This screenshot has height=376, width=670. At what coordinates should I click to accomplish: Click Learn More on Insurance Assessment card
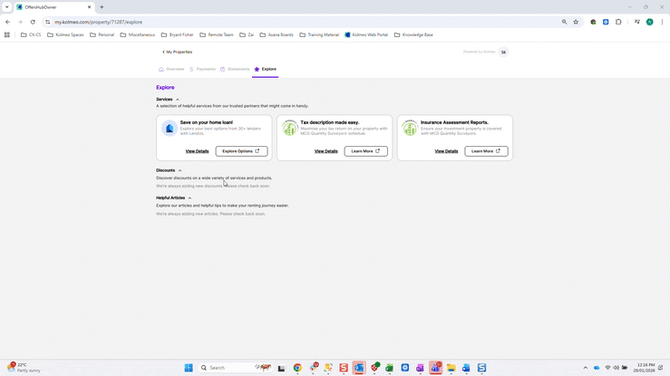tap(486, 151)
